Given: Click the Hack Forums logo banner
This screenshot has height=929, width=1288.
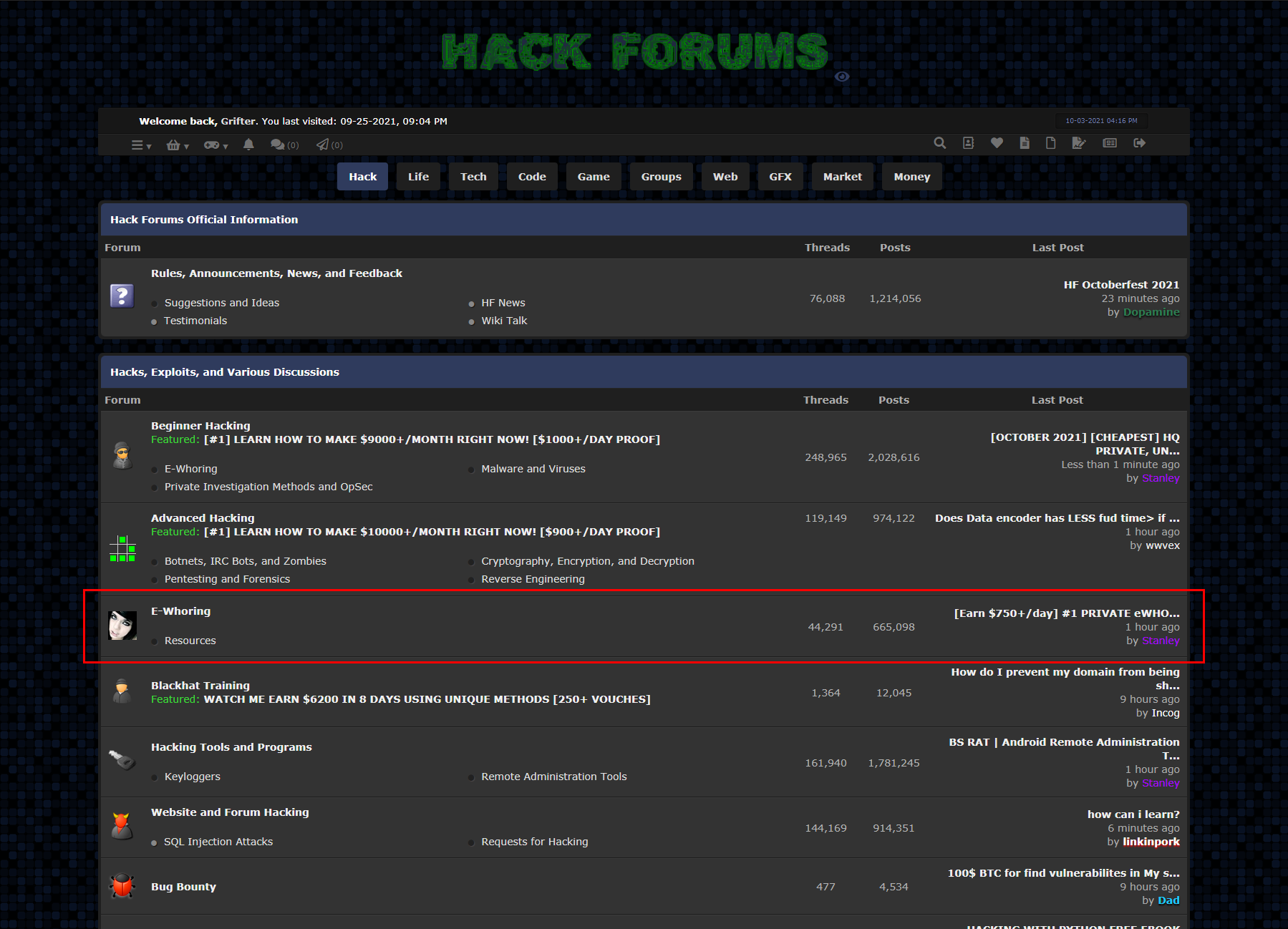Looking at the screenshot, I should click(x=635, y=52).
